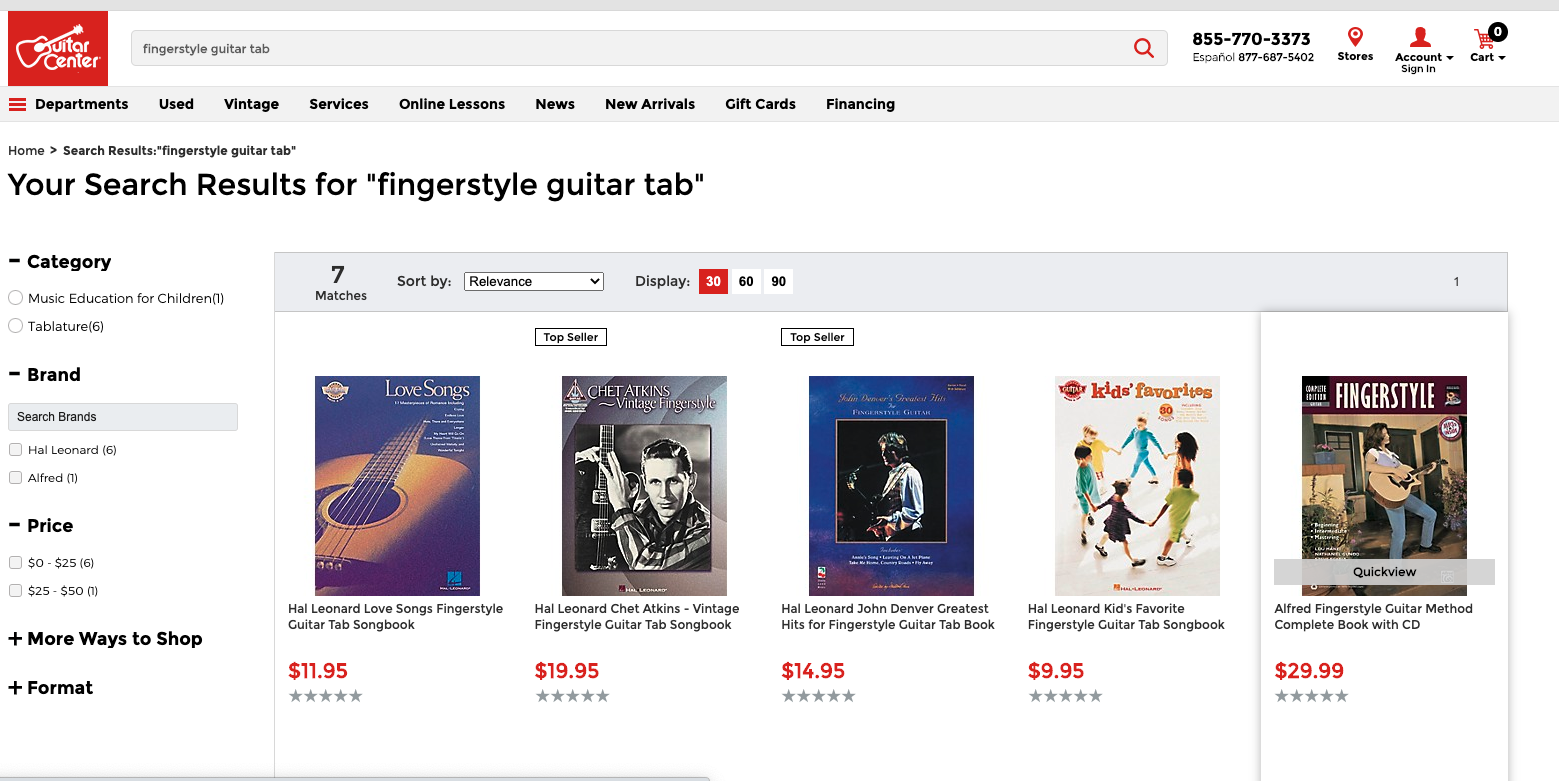The image size is (1559, 781).
Task: Open the Cart dropdown arrow
Action: pos(1501,58)
